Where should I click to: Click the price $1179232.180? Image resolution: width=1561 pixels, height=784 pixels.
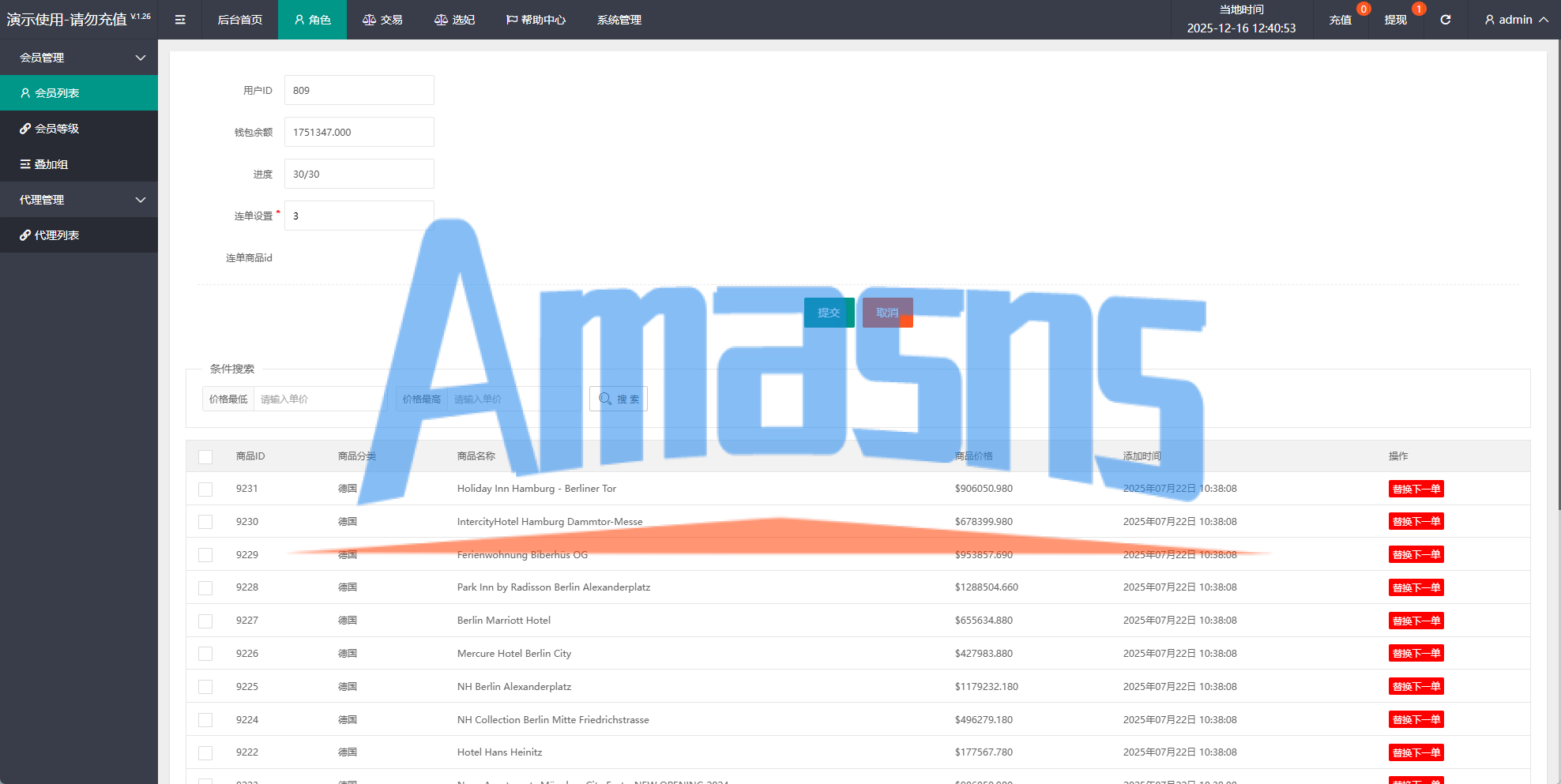987,687
